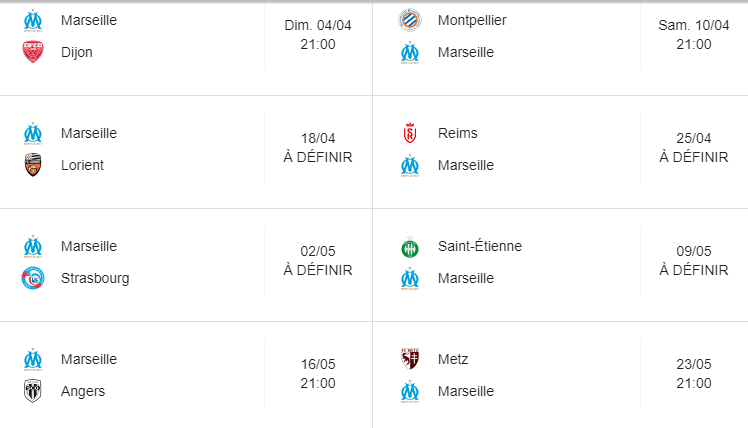Open the Dijon team link
Image resolution: width=748 pixels, height=428 pixels.
[x=77, y=52]
